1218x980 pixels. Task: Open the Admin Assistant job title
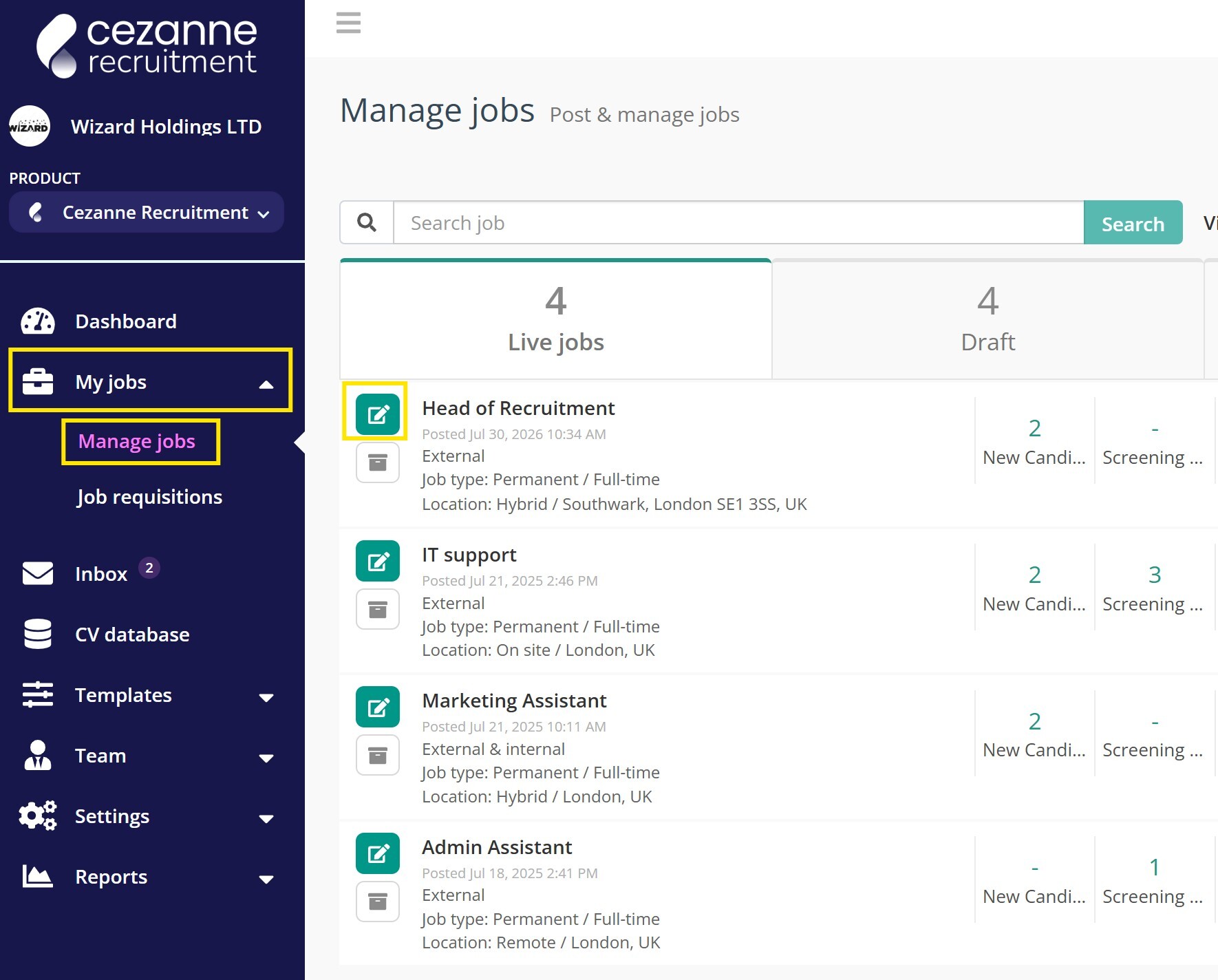[x=497, y=847]
